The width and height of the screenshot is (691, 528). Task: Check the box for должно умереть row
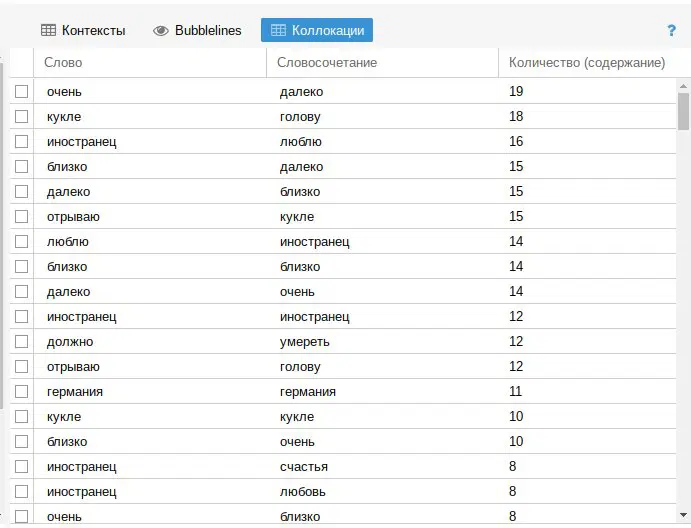(x=22, y=342)
